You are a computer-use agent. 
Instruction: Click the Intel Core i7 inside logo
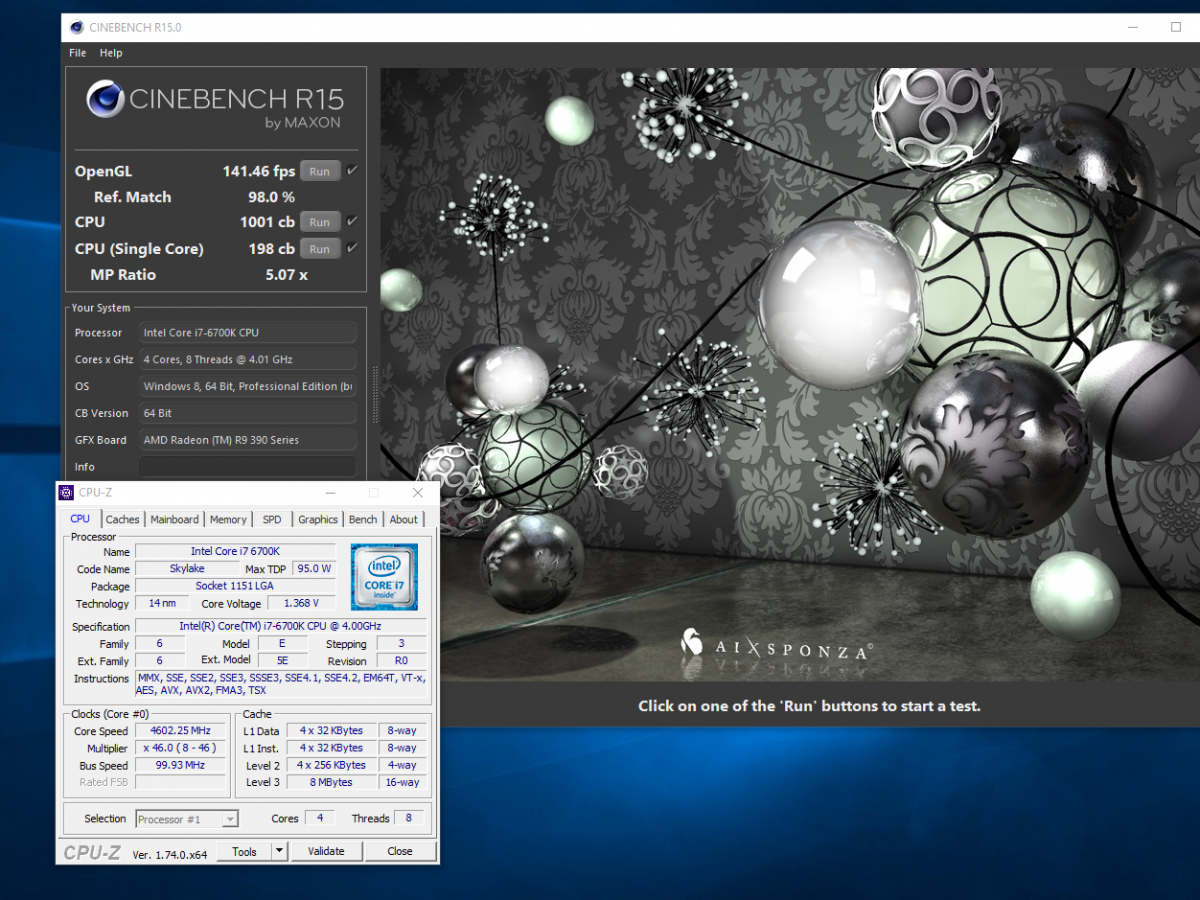384,577
